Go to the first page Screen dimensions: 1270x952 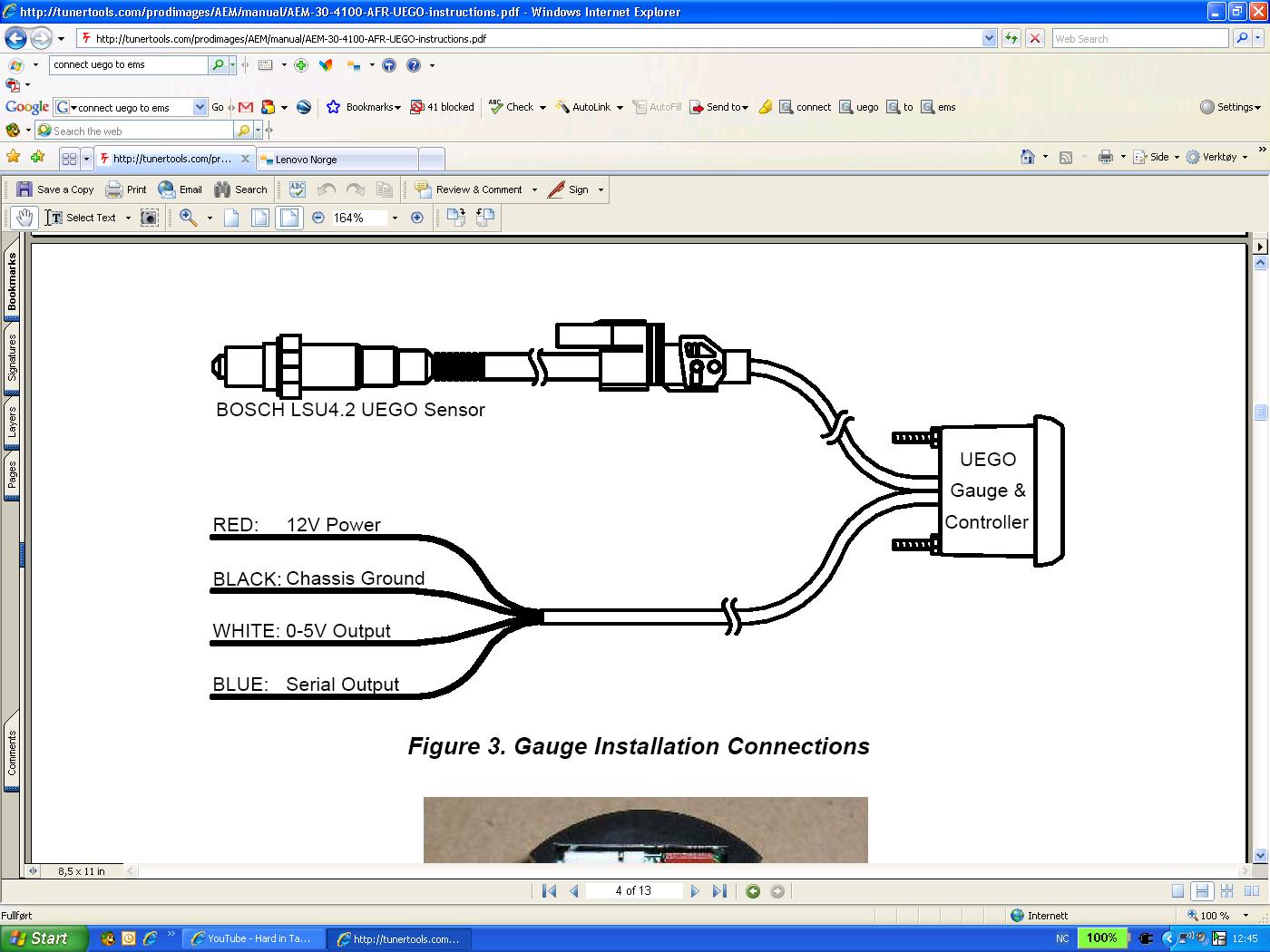[x=549, y=891]
